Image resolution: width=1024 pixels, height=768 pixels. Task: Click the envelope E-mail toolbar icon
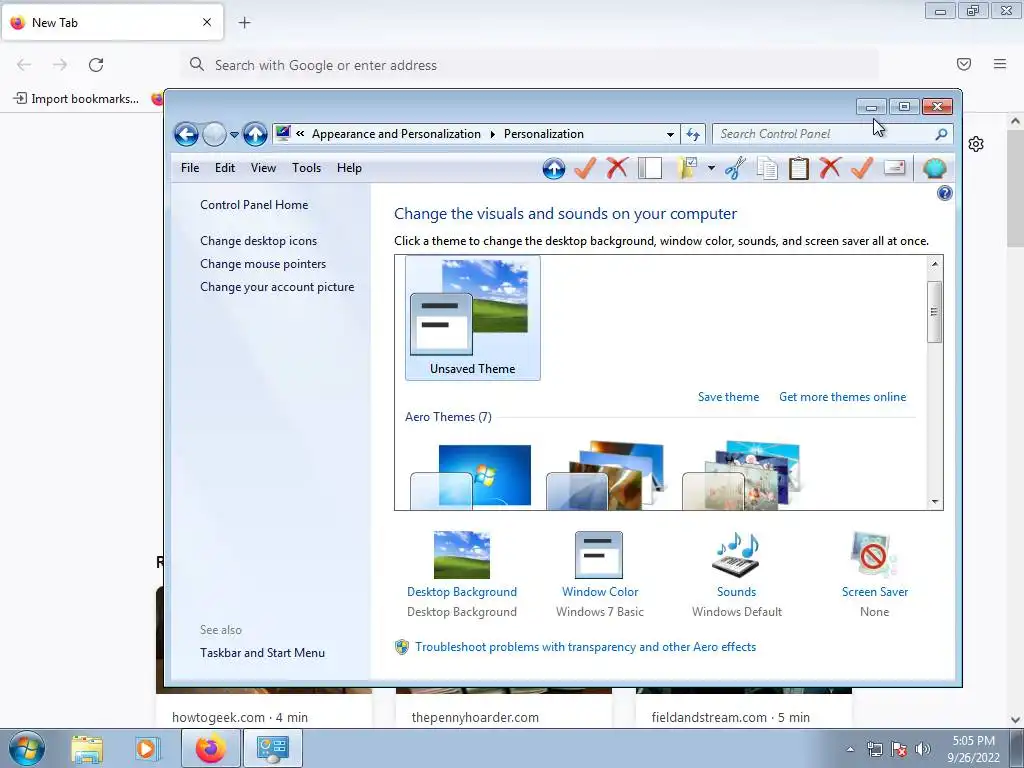895,168
